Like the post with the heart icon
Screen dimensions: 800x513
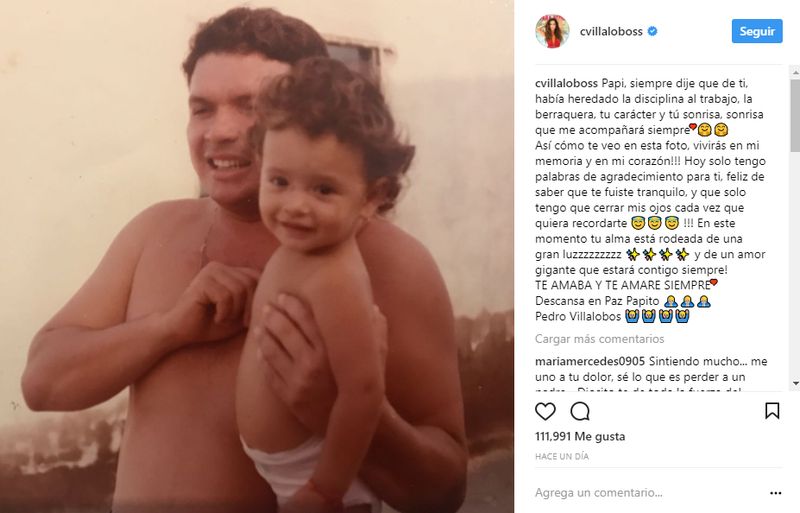(x=545, y=411)
